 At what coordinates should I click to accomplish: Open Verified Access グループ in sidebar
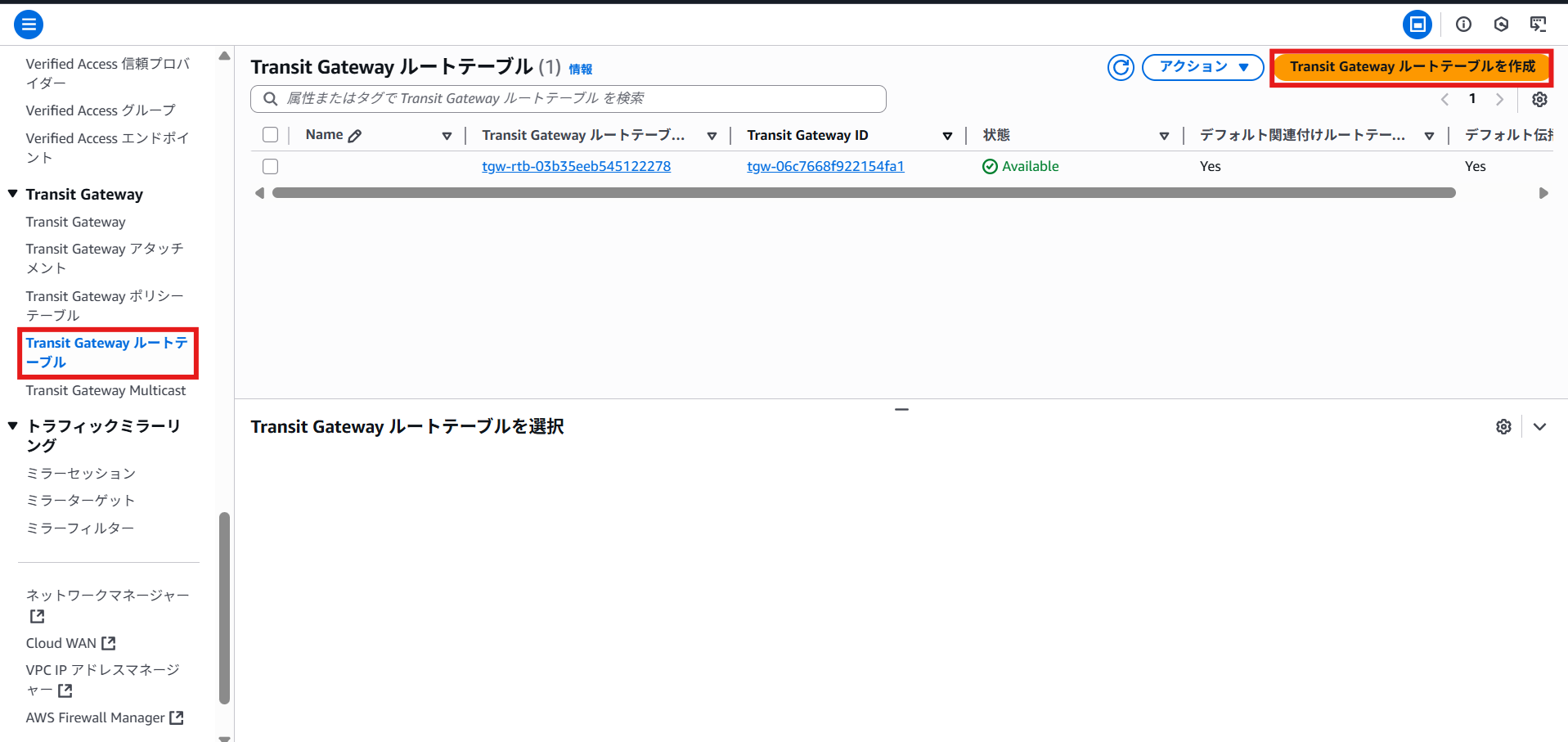[x=101, y=110]
